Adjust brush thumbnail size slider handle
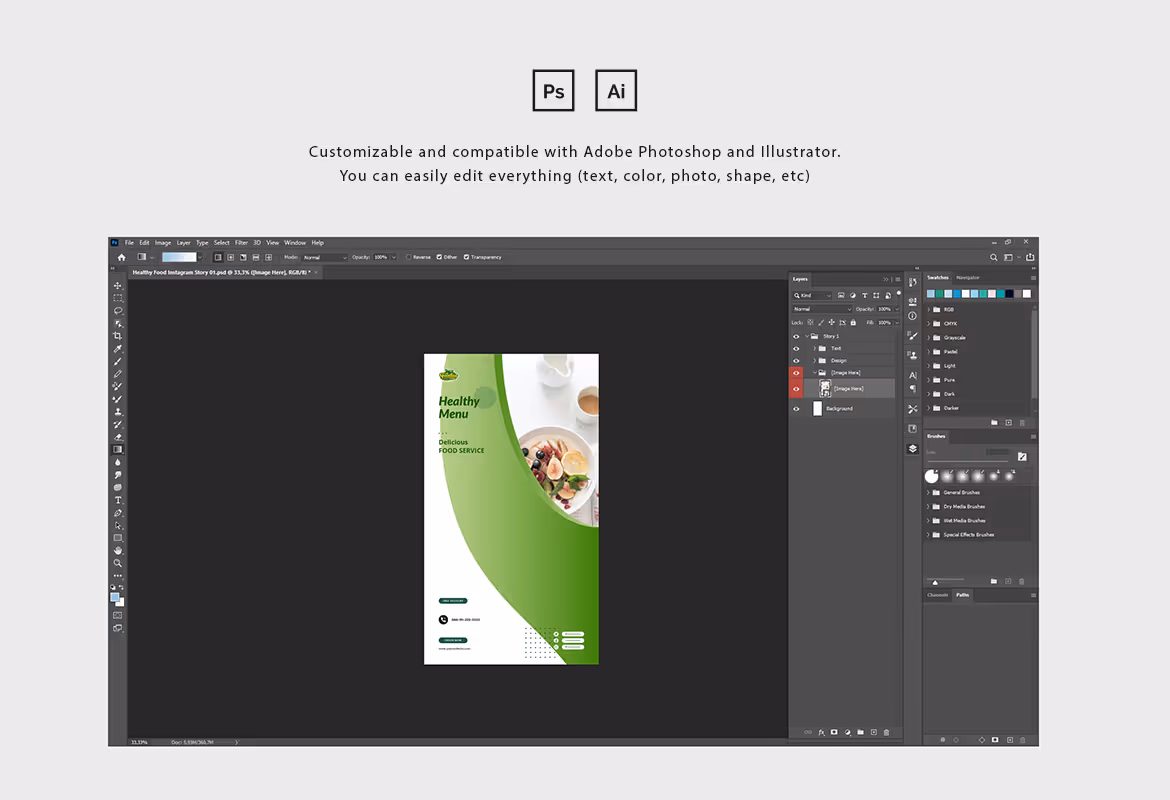 [x=935, y=582]
